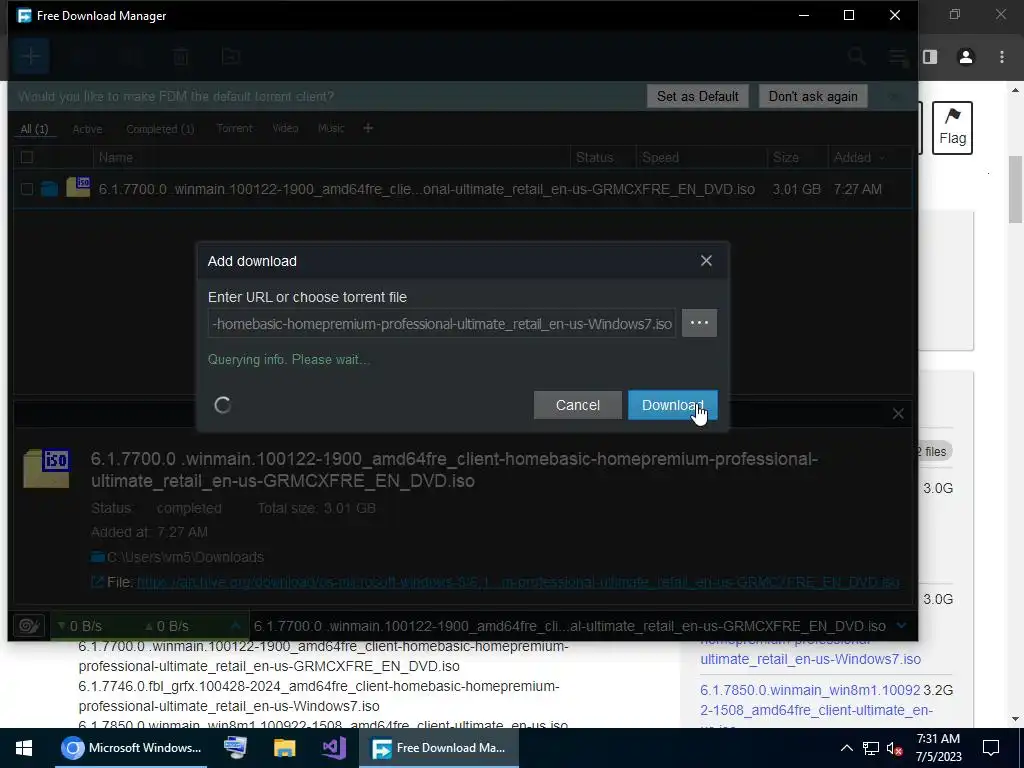Open the Windows Start menu
The image size is (1024, 768).
tap(24, 748)
